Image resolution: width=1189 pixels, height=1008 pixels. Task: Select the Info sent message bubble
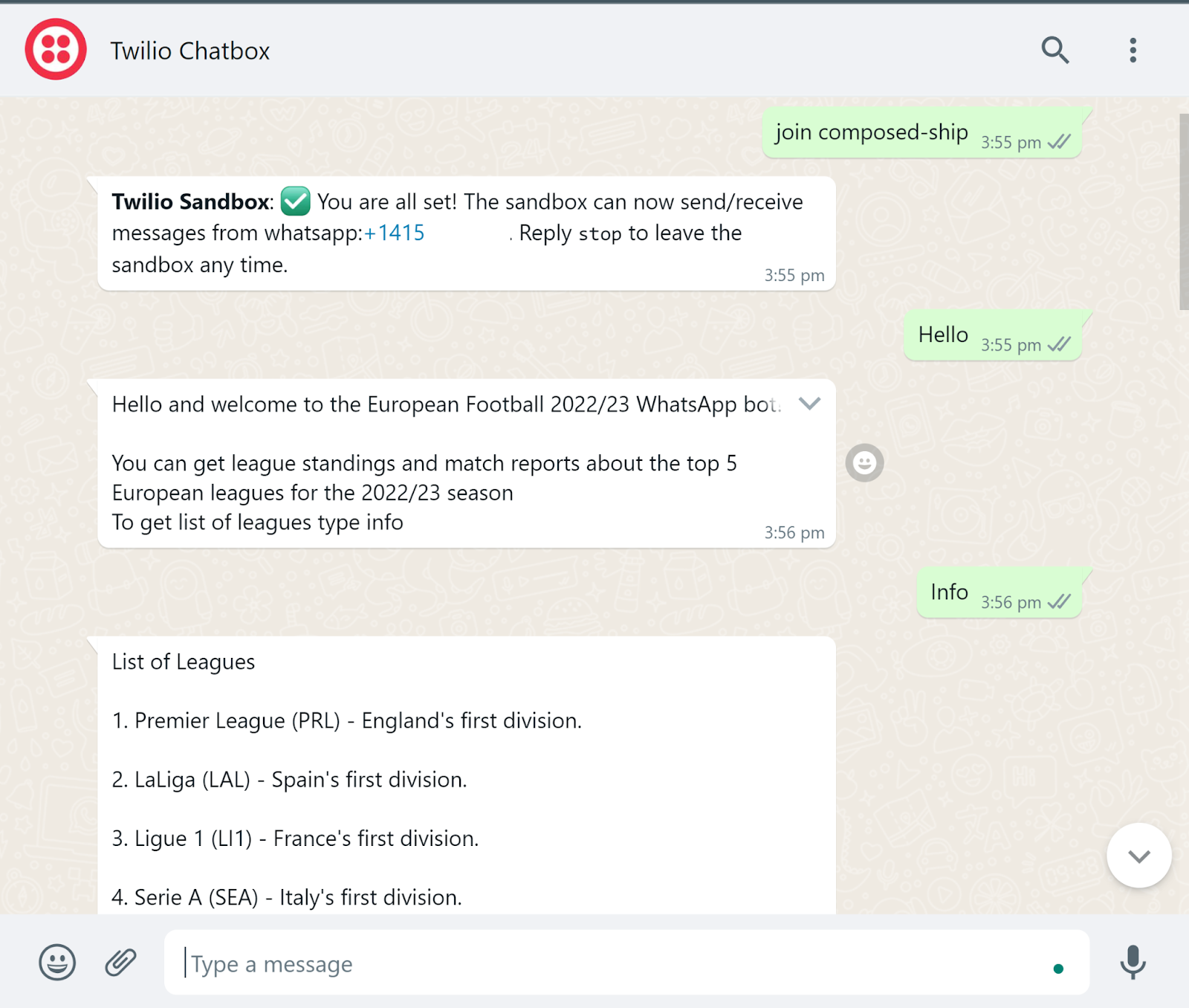click(x=999, y=592)
